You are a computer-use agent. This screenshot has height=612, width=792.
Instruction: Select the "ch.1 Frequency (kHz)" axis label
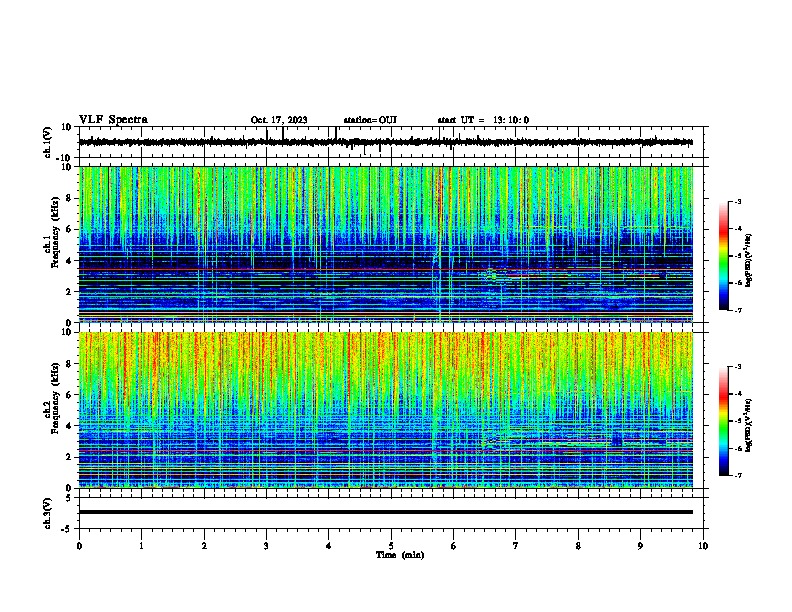[51, 233]
